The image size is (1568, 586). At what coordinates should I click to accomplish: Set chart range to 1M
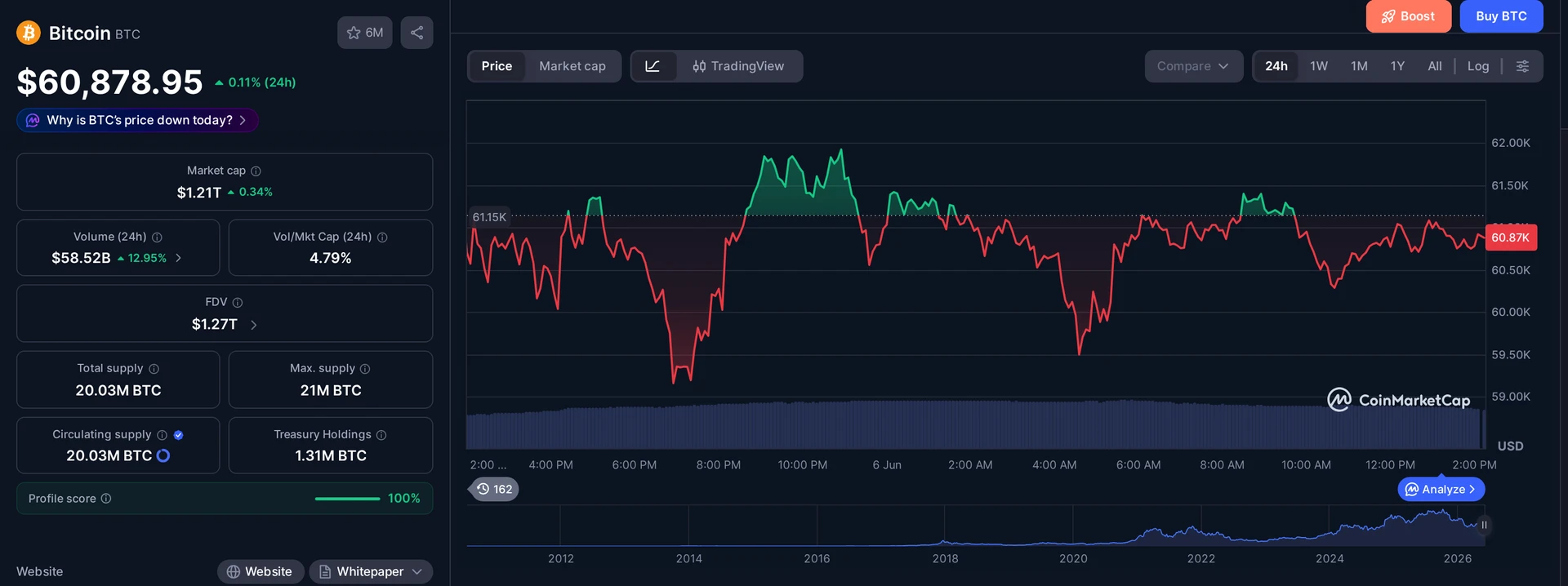(1359, 66)
